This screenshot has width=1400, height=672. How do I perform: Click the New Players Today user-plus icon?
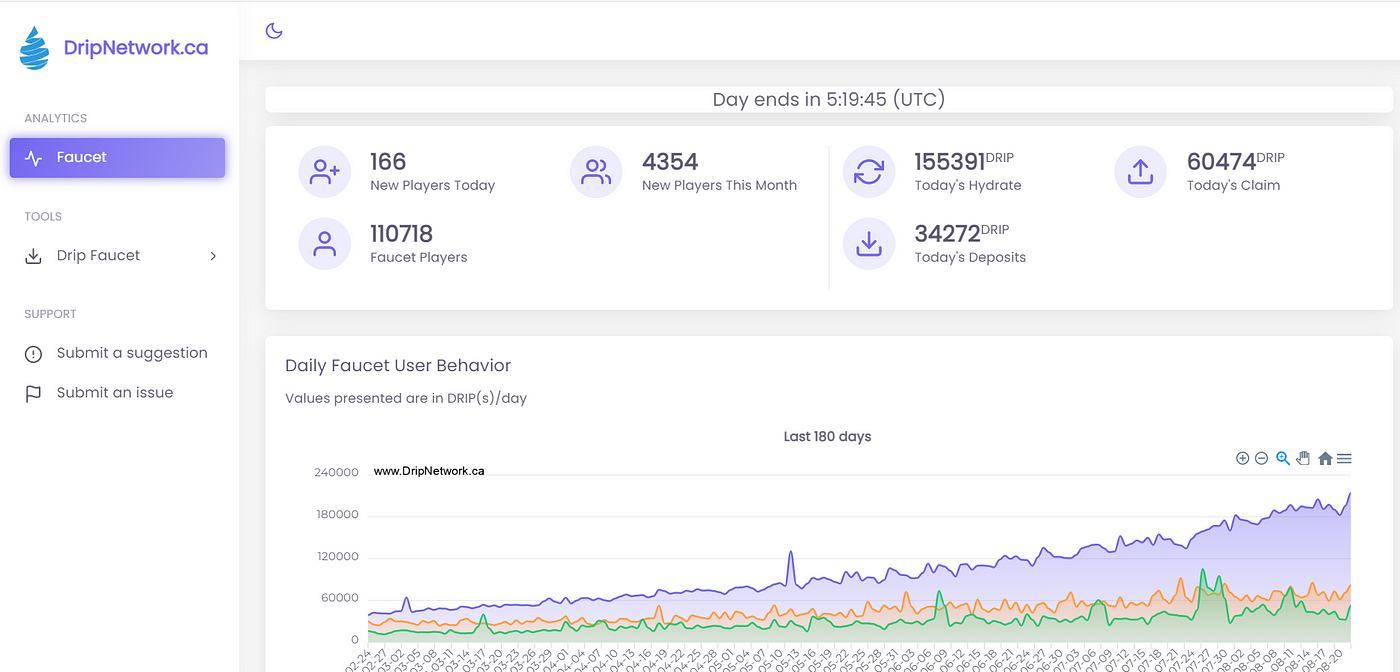click(324, 172)
